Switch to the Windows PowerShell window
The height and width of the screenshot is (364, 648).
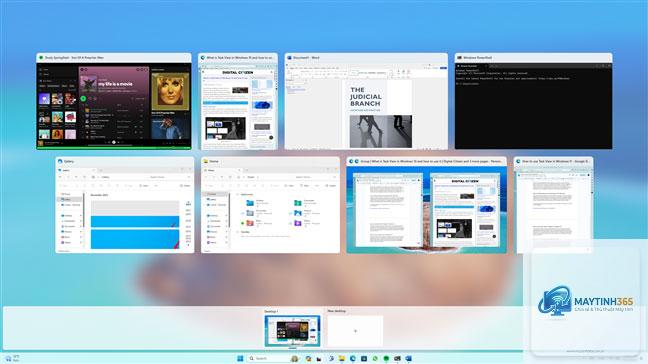pos(534,101)
